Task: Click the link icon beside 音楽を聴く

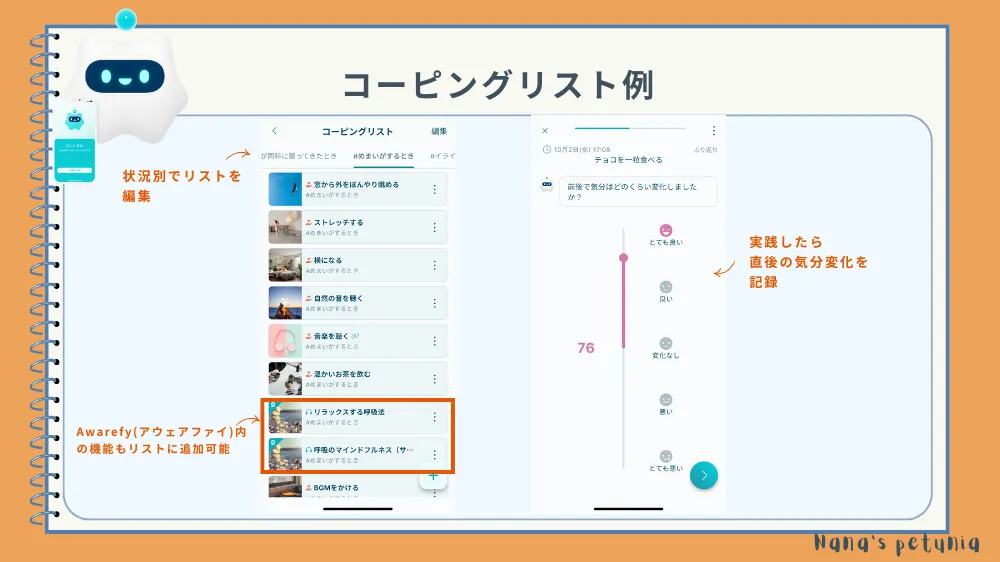Action: coord(355,336)
